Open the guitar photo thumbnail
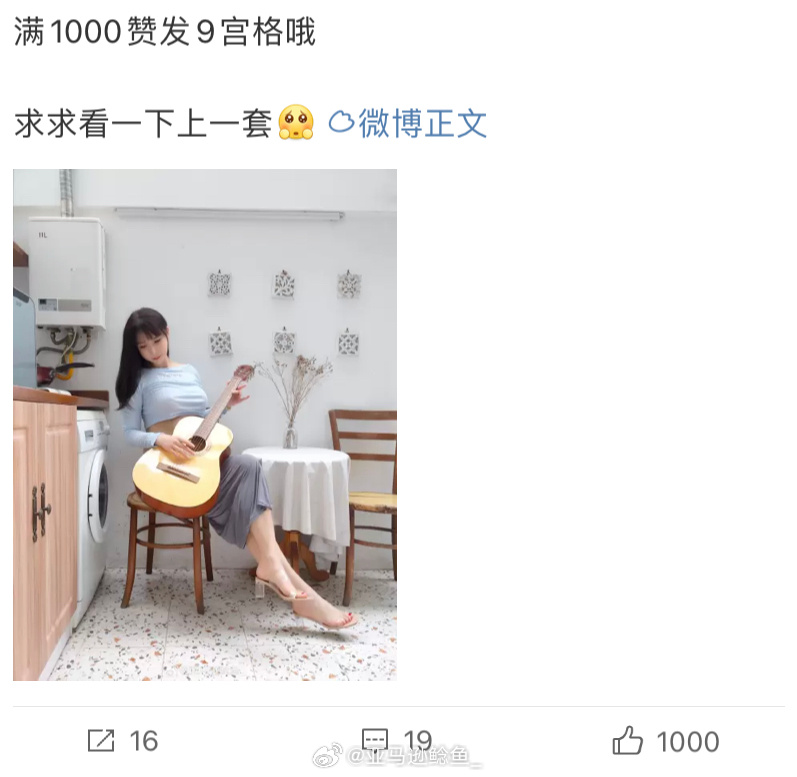797x777 pixels. click(x=205, y=425)
